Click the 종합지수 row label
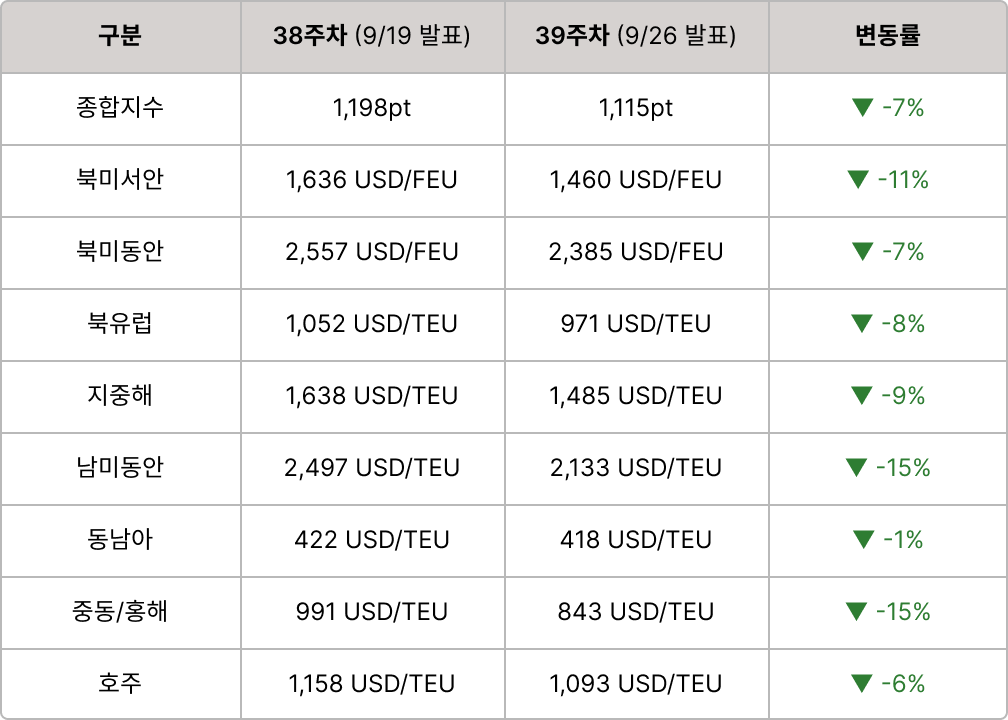1008x720 pixels. point(120,108)
